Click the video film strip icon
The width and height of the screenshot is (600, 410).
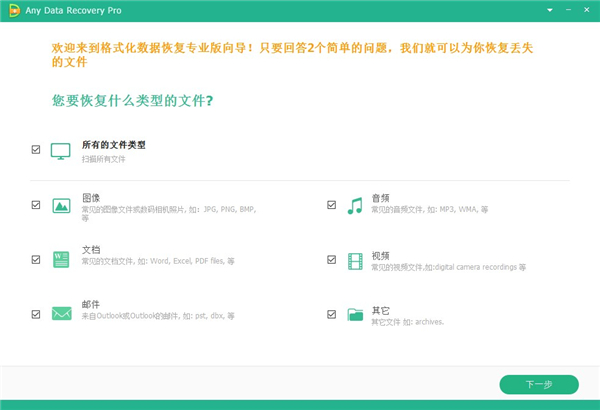click(x=354, y=260)
